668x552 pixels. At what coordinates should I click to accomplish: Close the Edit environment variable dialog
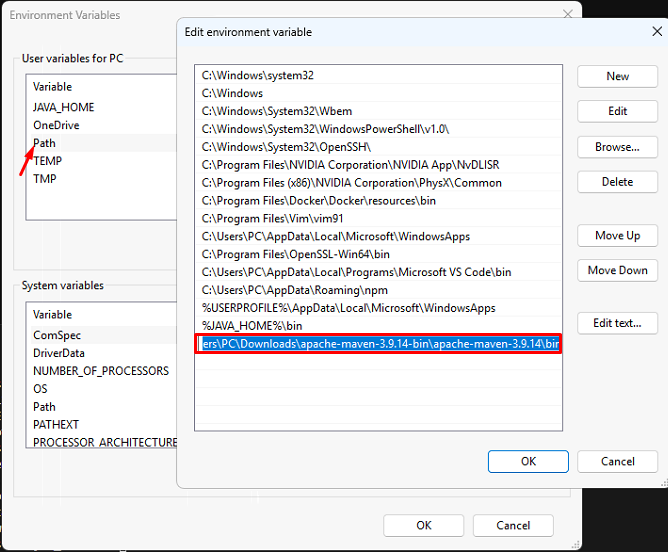[657, 31]
